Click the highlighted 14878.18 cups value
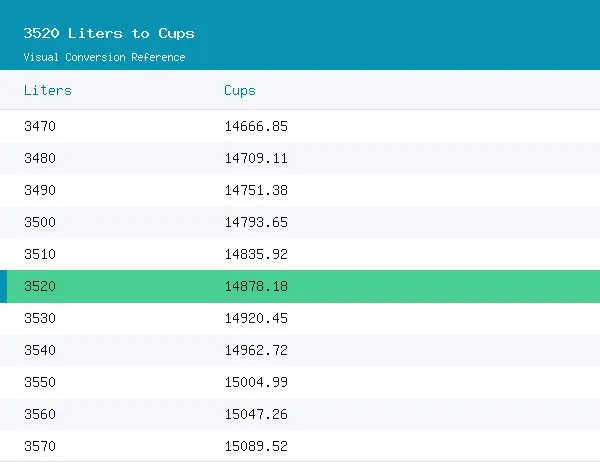The height and width of the screenshot is (466, 600). (256, 286)
